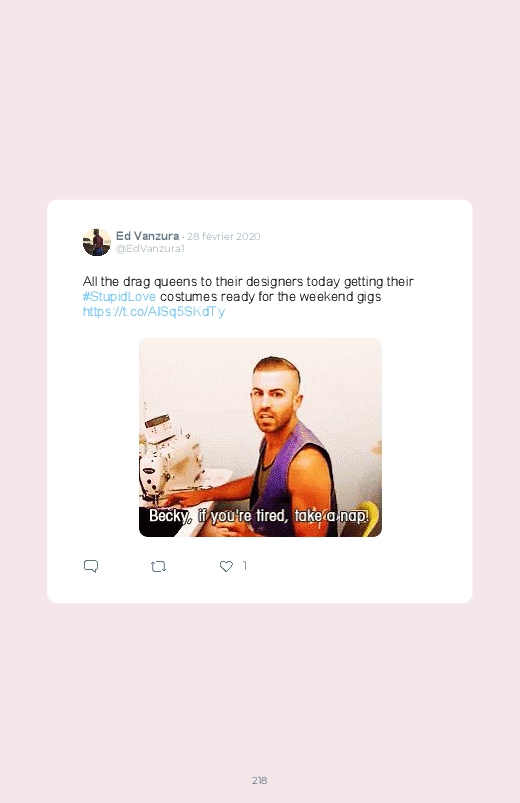Retweet the post using the arrows icon
Screen dimensions: 520x803
[x=158, y=566]
